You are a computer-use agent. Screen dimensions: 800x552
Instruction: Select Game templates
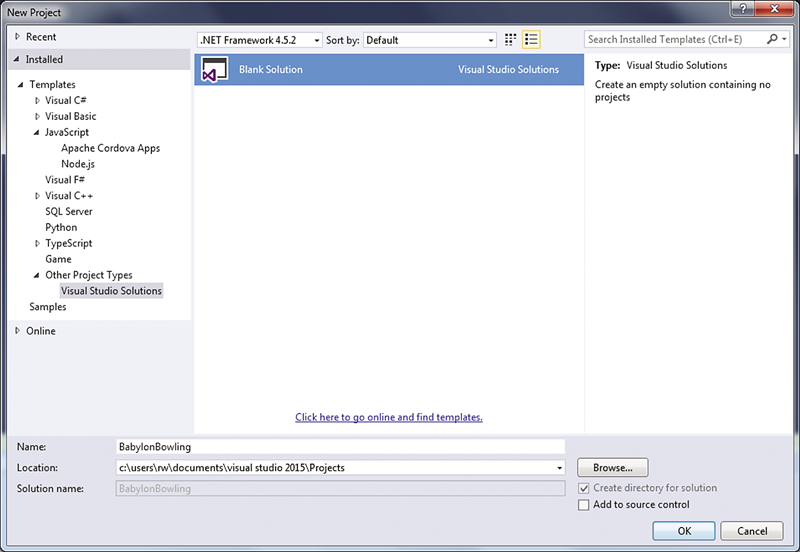pyautogui.click(x=58, y=259)
